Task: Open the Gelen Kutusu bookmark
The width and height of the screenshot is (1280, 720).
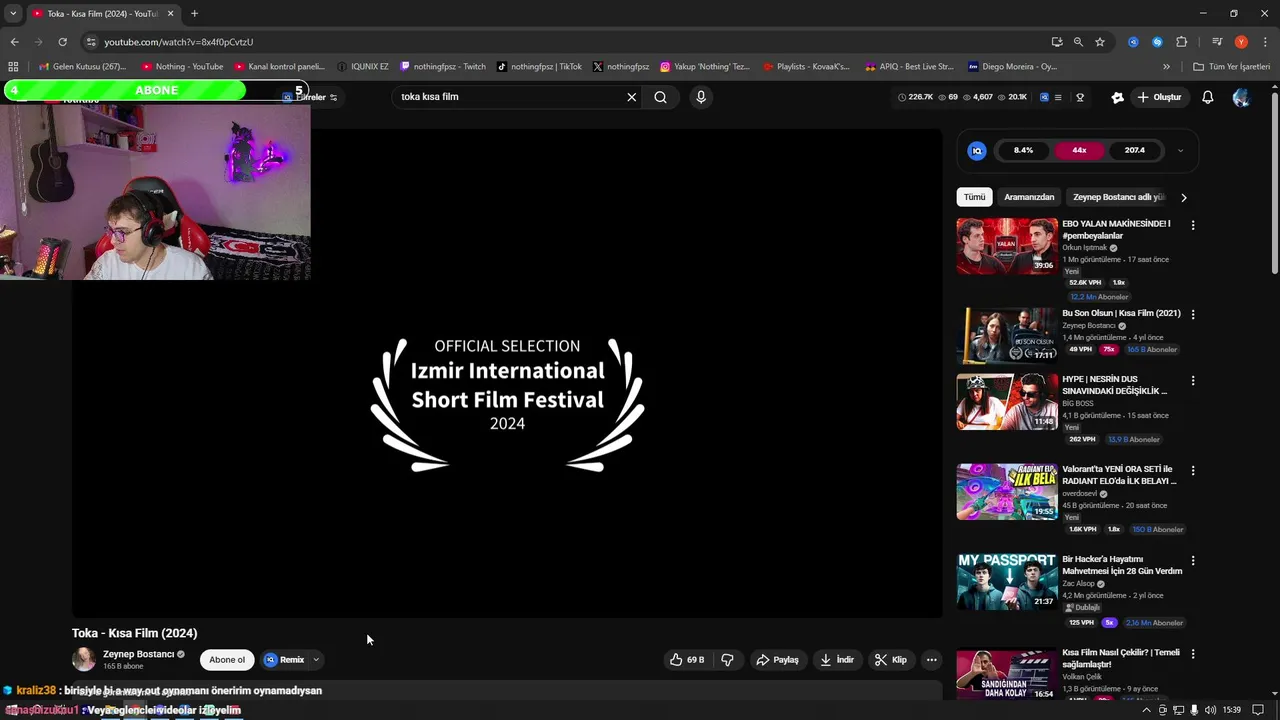Action: point(82,67)
